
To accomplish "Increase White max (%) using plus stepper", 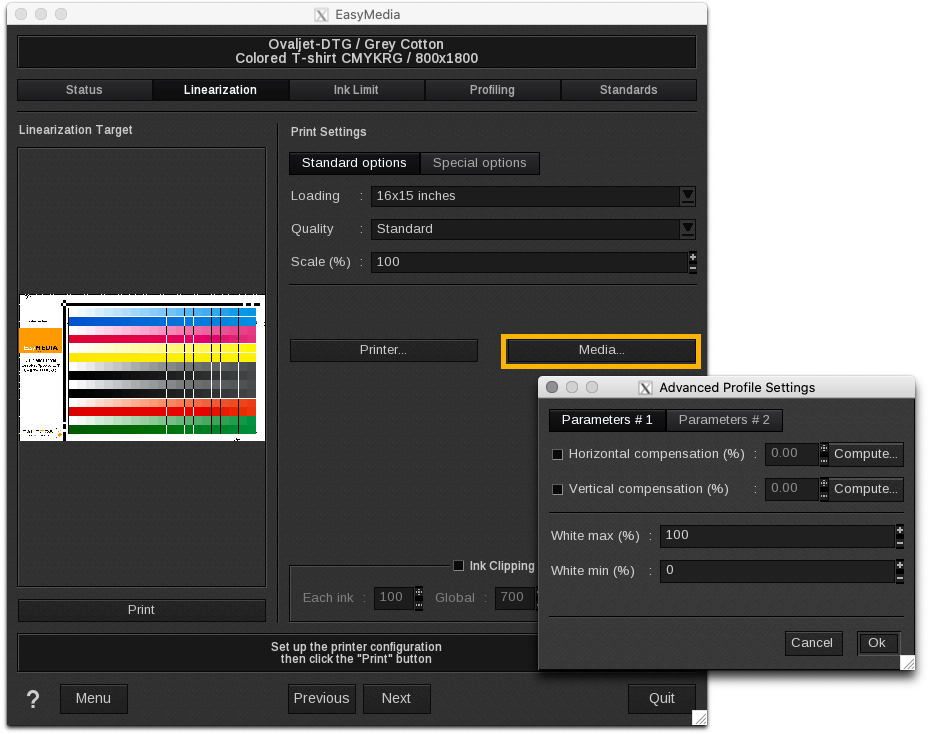I will (x=900, y=530).
